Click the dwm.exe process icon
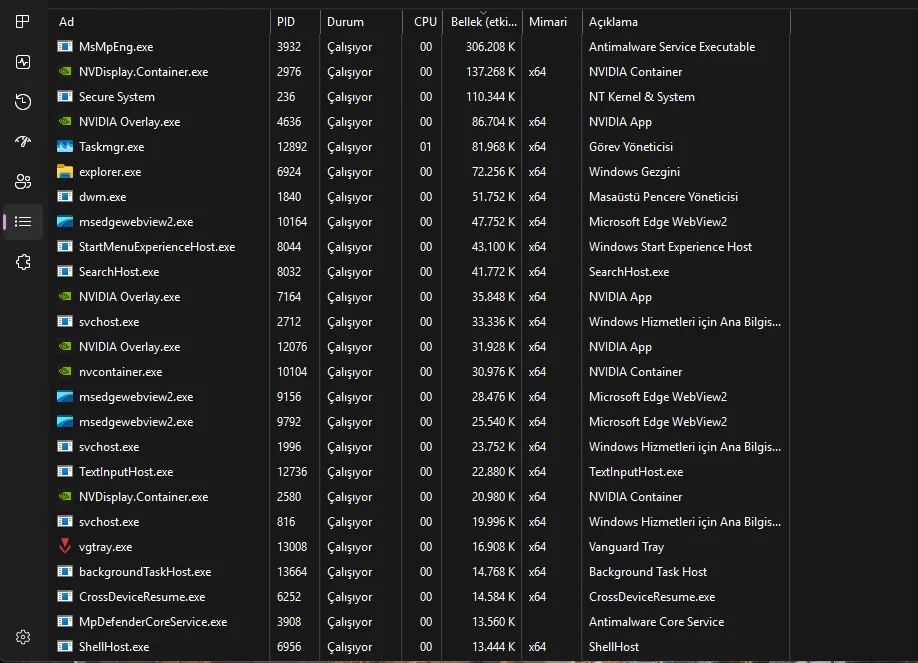This screenshot has height=663, width=918. coord(65,196)
